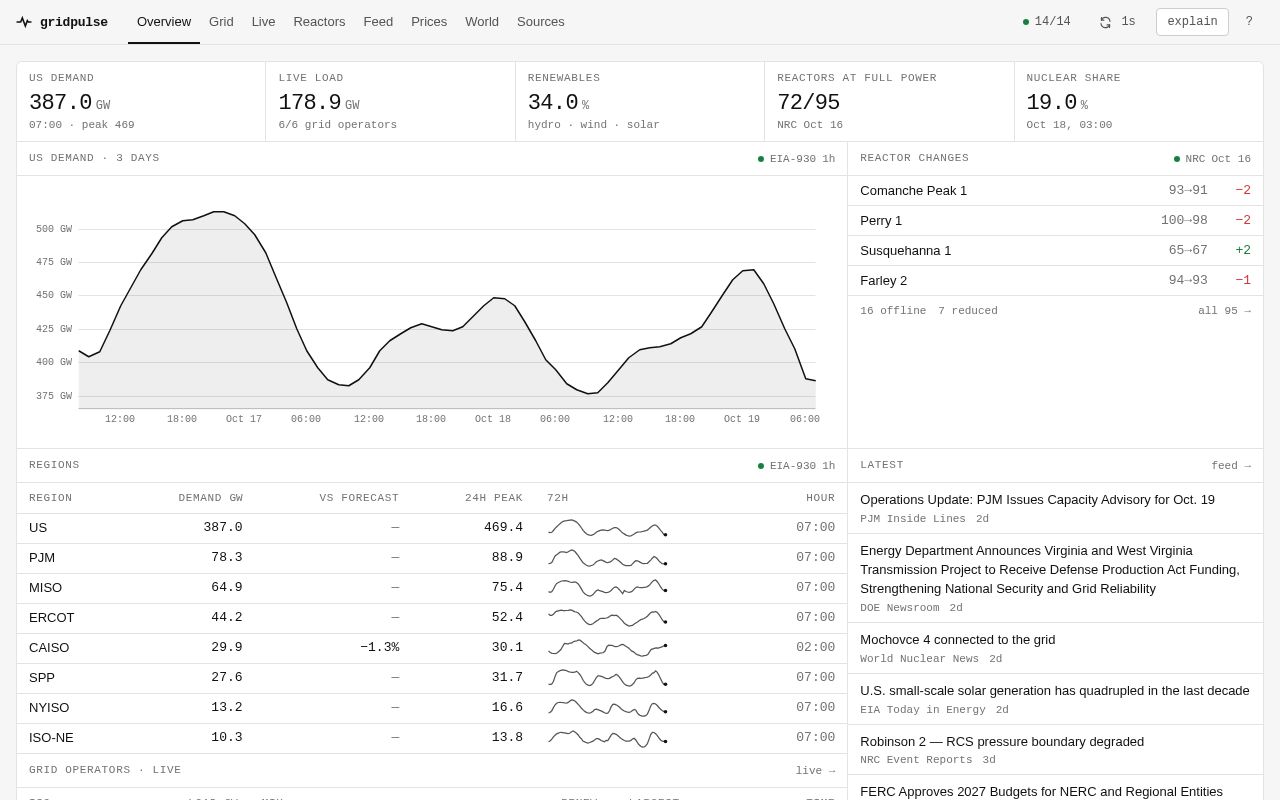Click the Nuclear Share 19.0% card

point(1139,102)
